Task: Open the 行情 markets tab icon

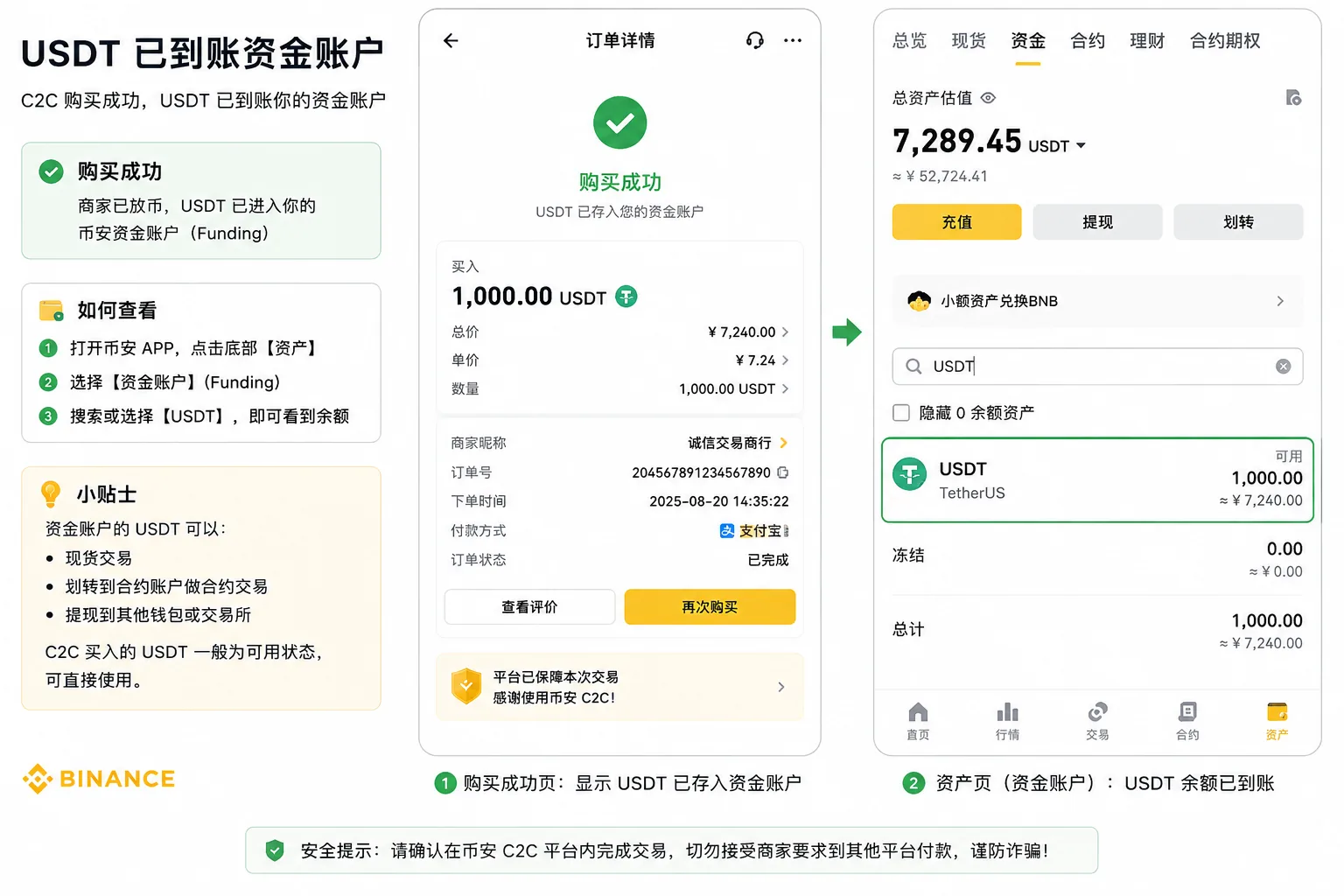Action: (1007, 712)
